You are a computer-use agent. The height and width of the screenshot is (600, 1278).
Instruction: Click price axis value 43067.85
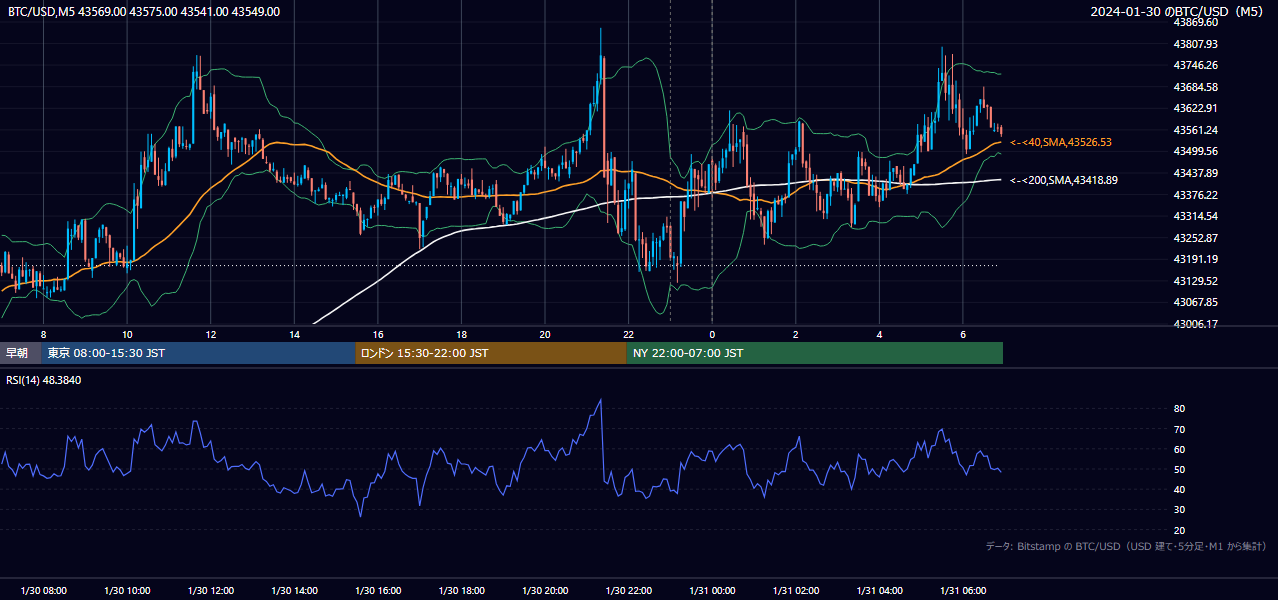(x=1195, y=302)
